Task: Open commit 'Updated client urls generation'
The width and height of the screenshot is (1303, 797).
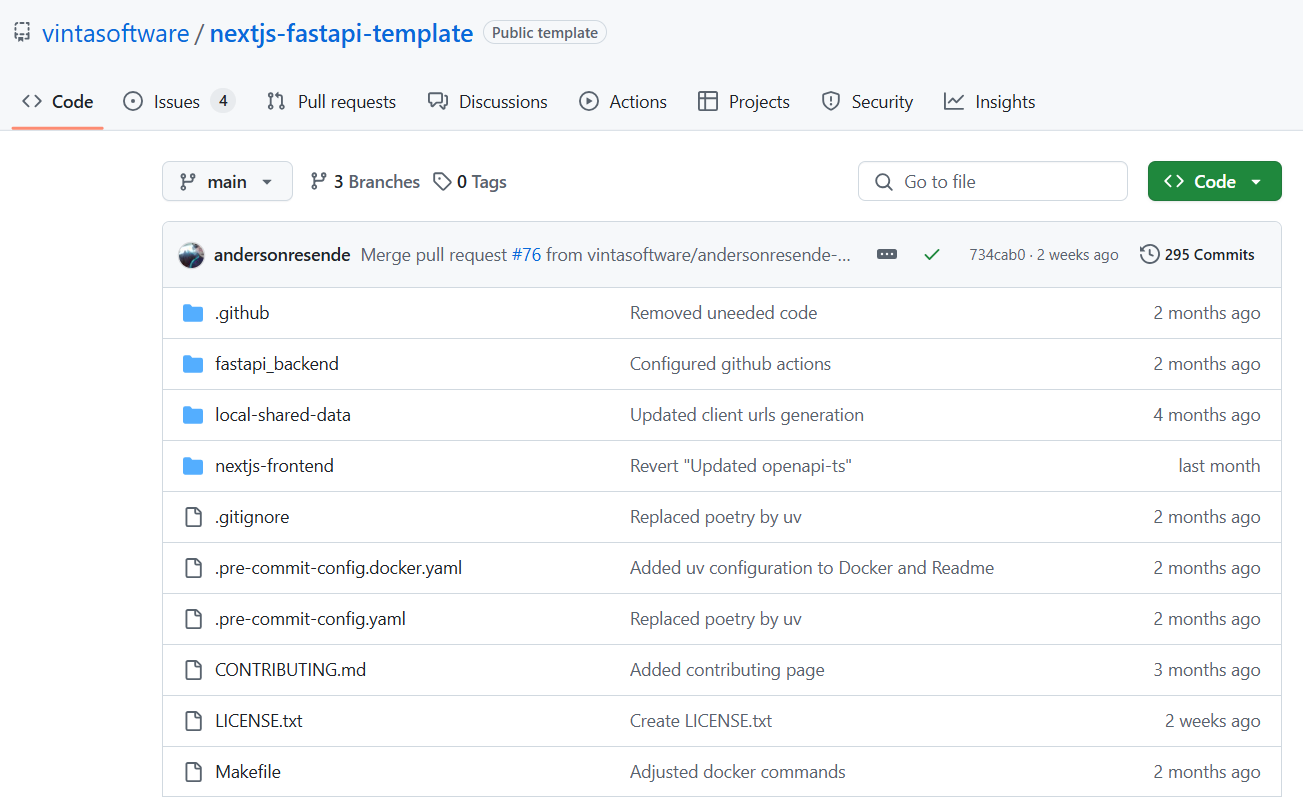Action: tap(747, 415)
